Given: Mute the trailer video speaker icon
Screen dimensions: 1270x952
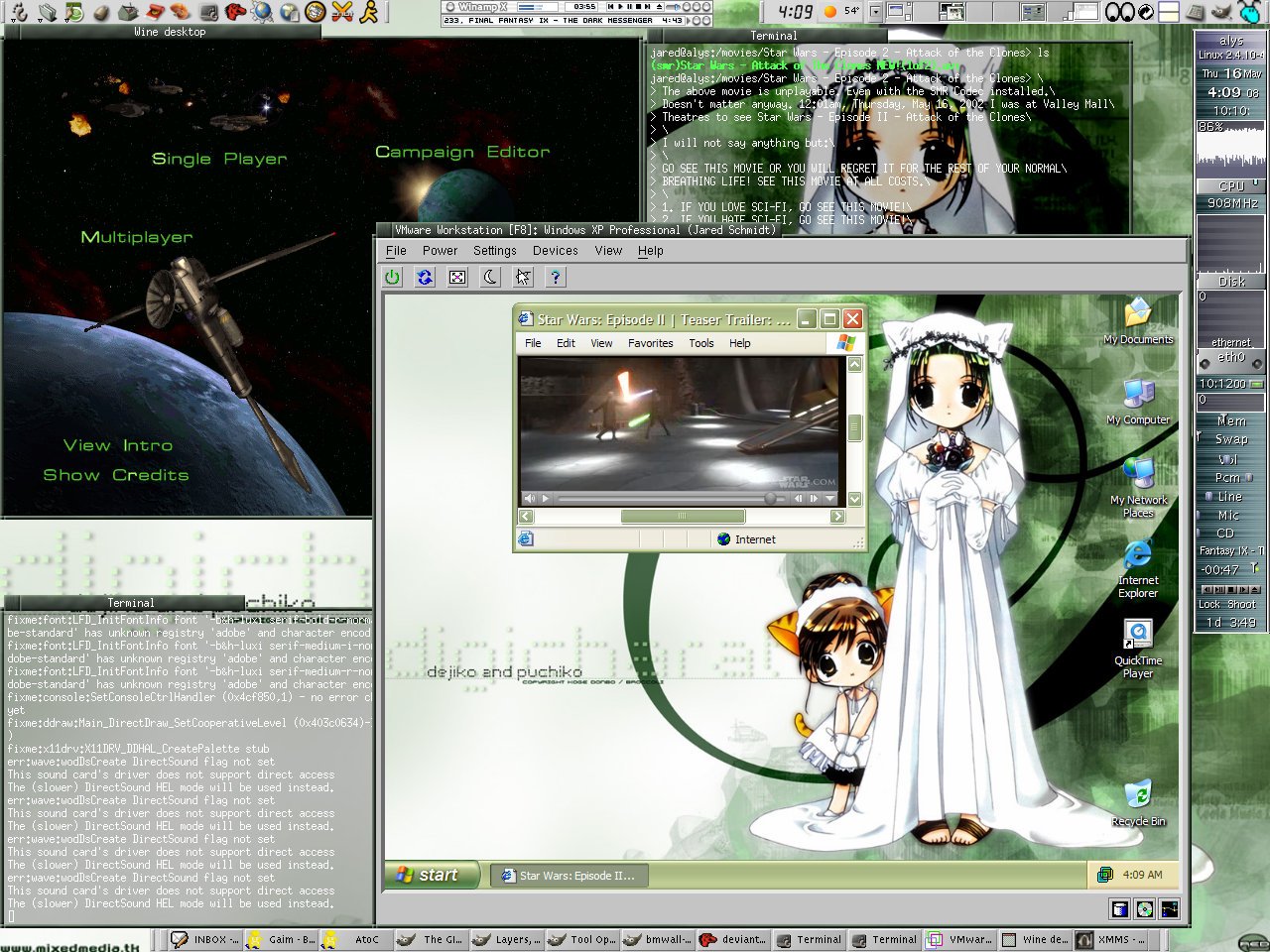Looking at the screenshot, I should pos(529,499).
